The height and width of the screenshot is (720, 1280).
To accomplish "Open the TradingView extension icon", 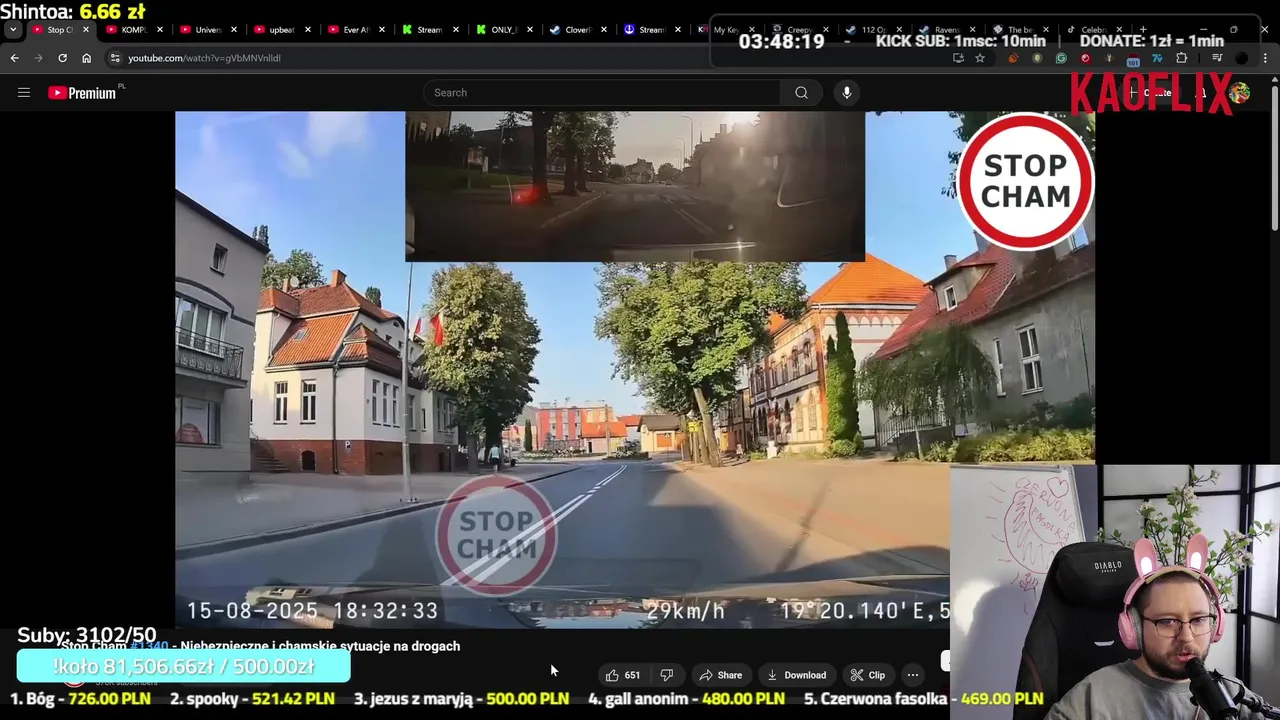I will point(1157,58).
